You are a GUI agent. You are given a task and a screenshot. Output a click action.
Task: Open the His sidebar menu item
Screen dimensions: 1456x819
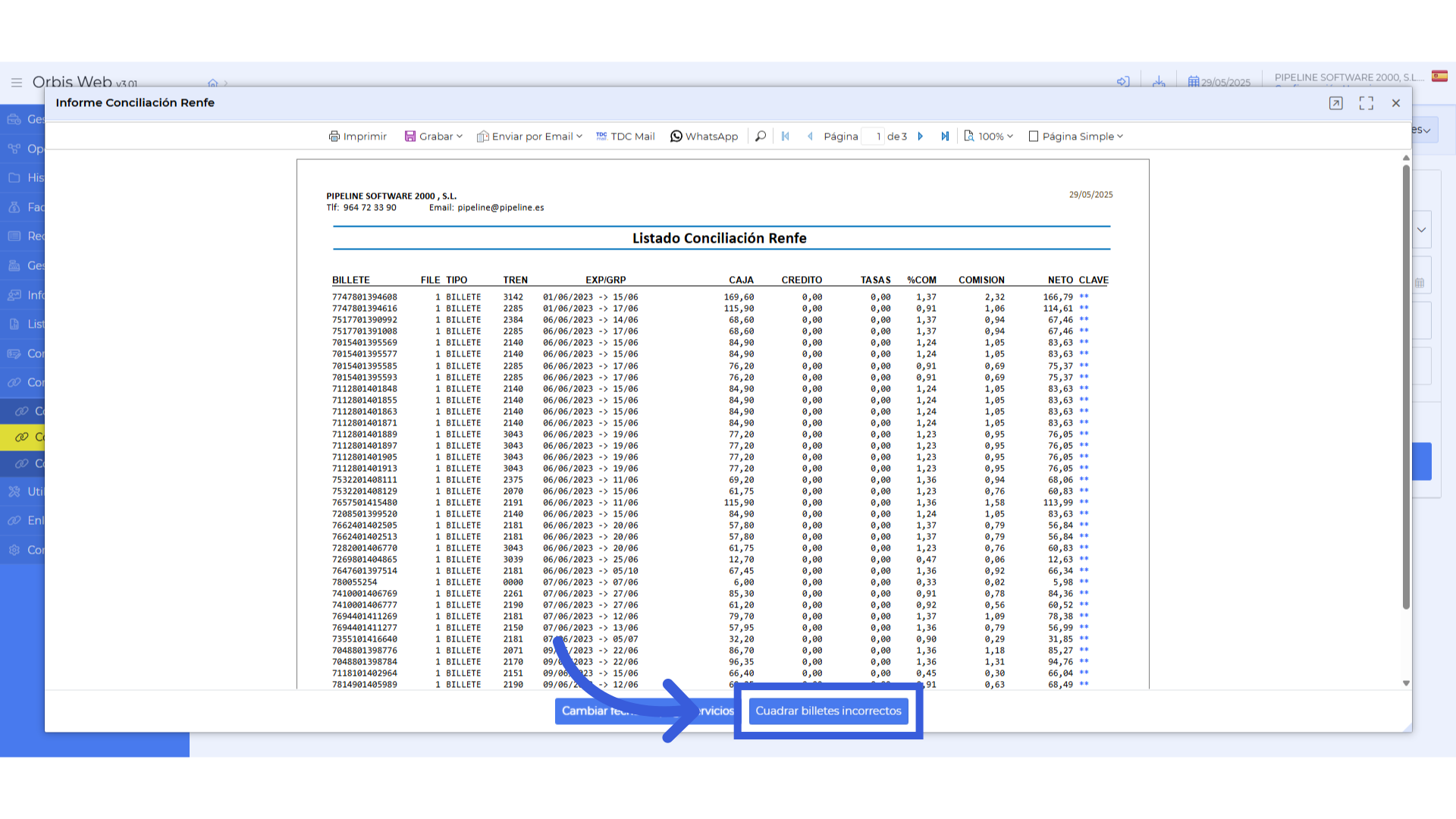[x=23, y=177]
